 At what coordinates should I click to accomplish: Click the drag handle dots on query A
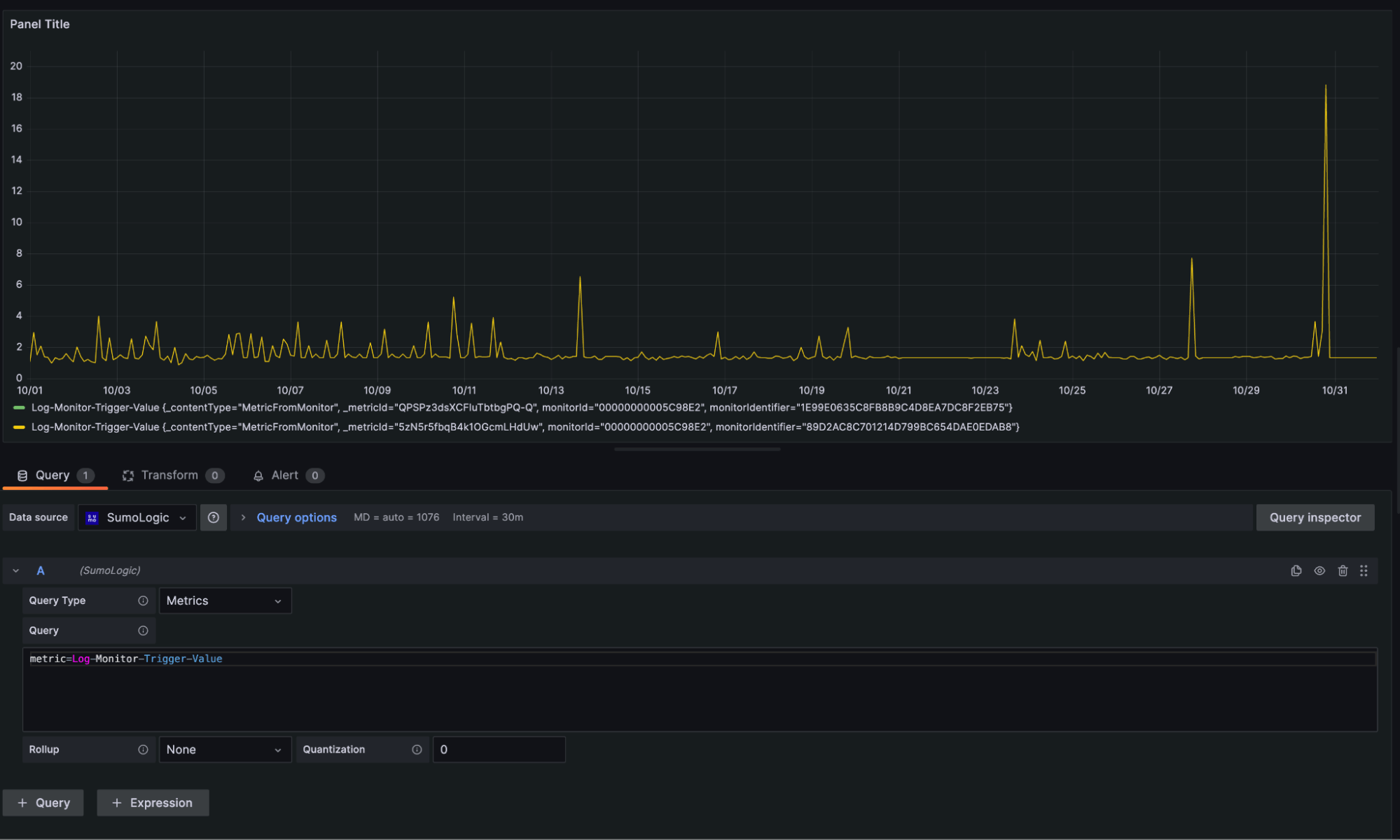(1364, 570)
